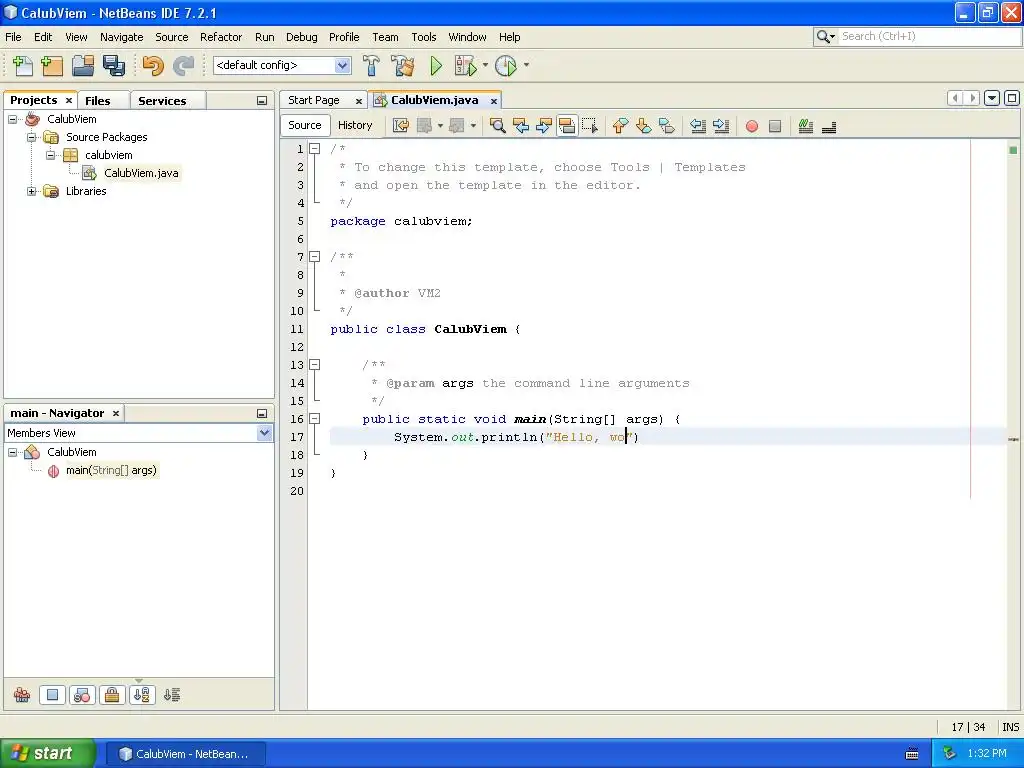Select main(String[] args) in Navigator
This screenshot has width=1024, height=768.
pos(111,470)
